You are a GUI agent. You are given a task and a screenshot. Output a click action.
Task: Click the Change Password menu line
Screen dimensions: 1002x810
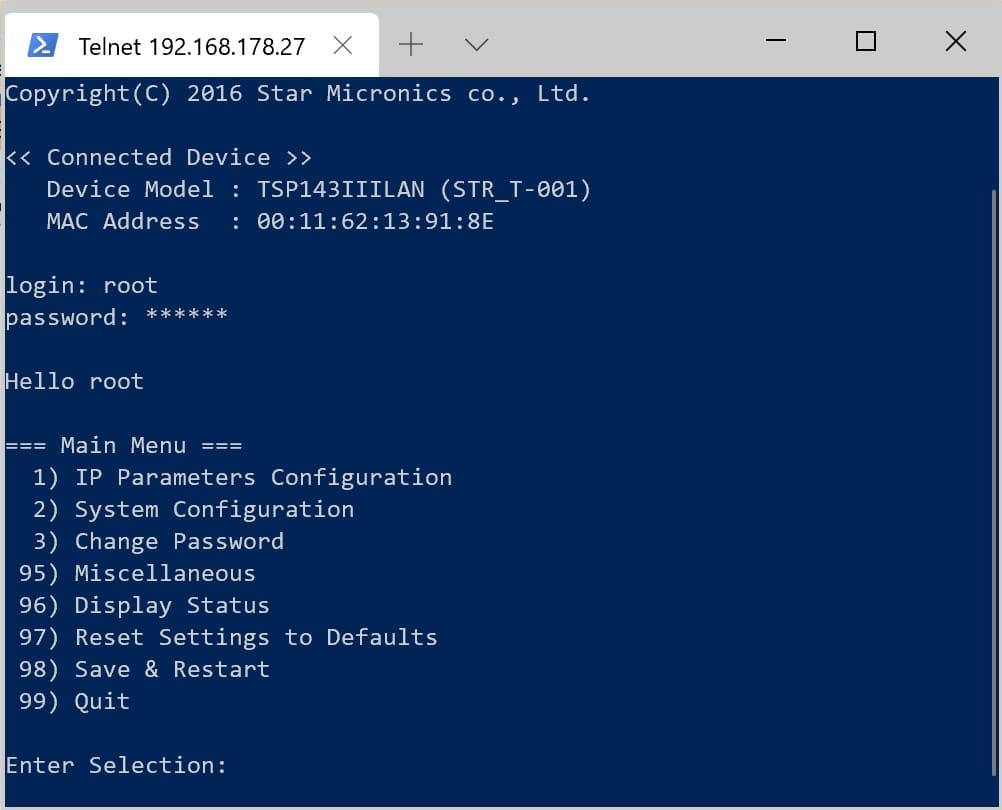point(158,541)
